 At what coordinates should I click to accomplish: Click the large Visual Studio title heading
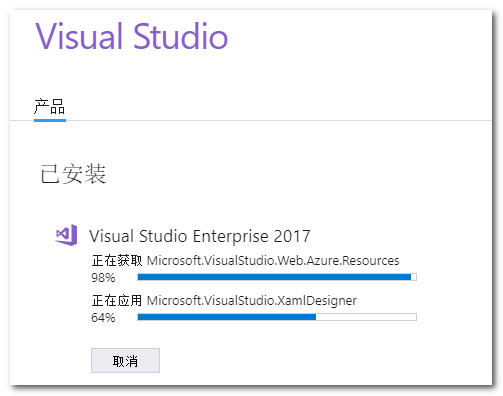(132, 36)
